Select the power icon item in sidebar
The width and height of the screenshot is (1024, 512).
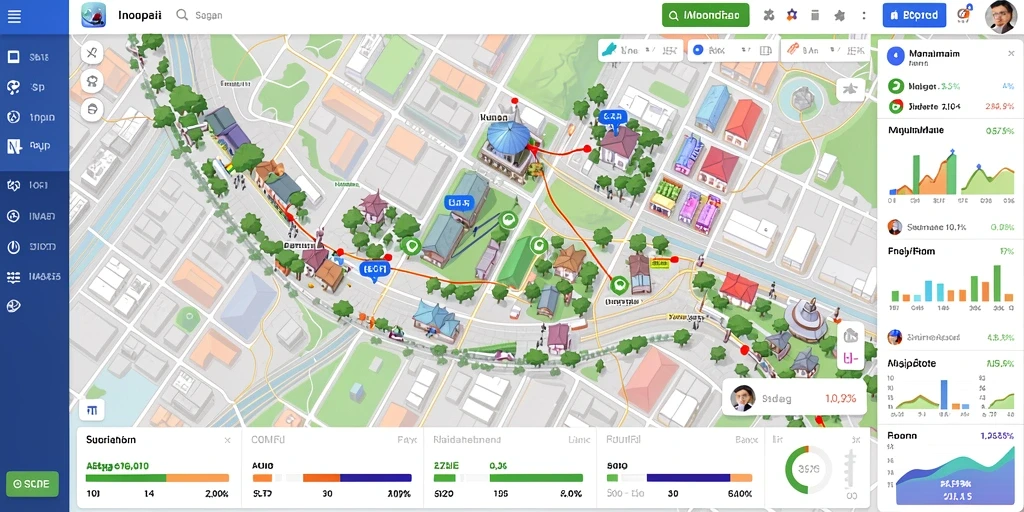click(x=31, y=247)
